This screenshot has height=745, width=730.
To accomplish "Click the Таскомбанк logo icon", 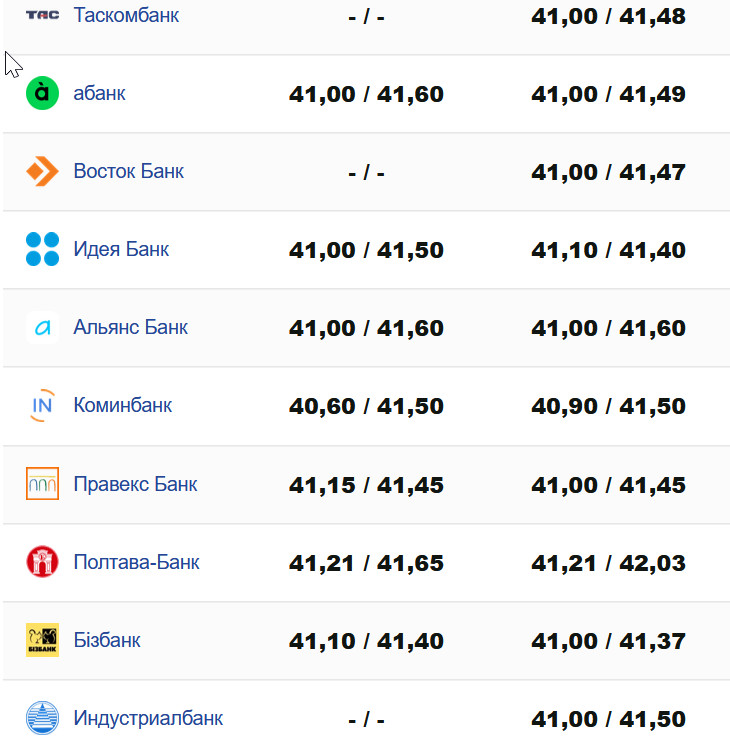I will point(42,15).
